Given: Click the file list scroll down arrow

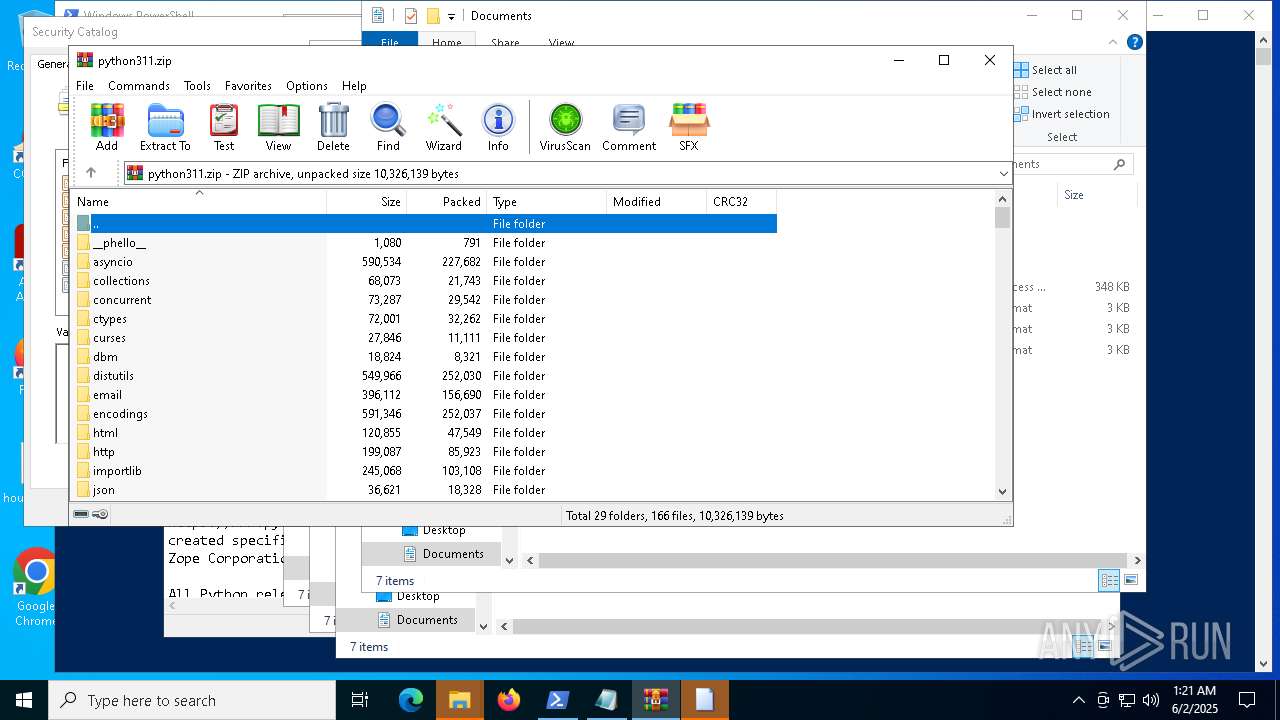Looking at the screenshot, I should (x=1003, y=491).
